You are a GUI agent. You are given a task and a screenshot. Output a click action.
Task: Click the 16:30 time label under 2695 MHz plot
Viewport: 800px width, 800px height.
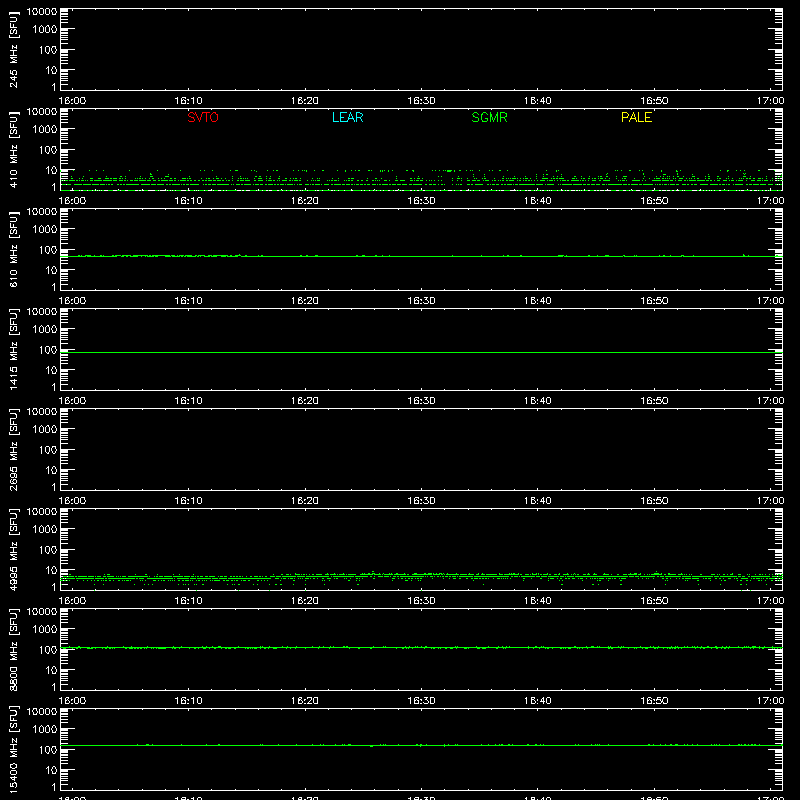pyautogui.click(x=421, y=501)
